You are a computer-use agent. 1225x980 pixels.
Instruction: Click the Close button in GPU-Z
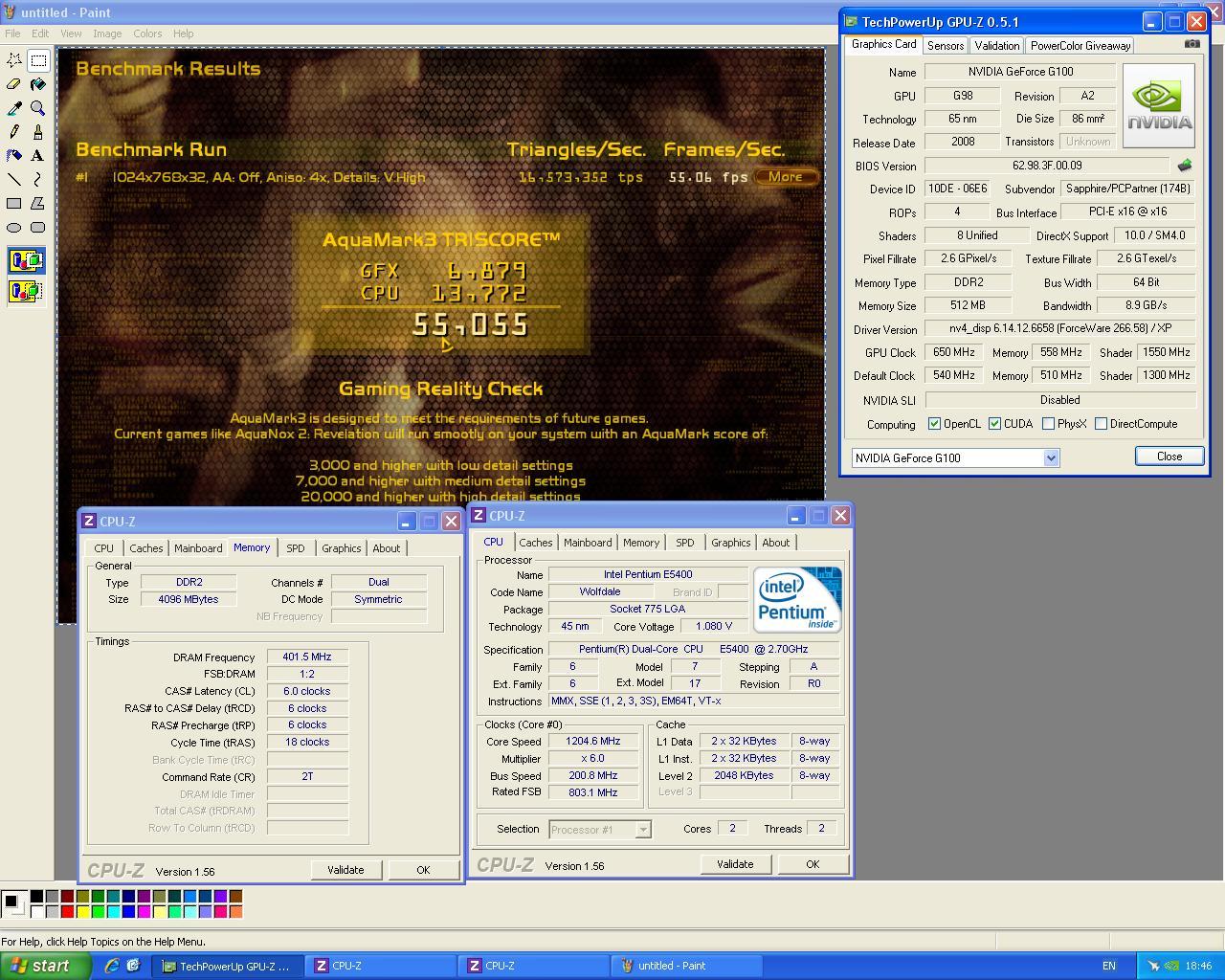tap(1169, 457)
